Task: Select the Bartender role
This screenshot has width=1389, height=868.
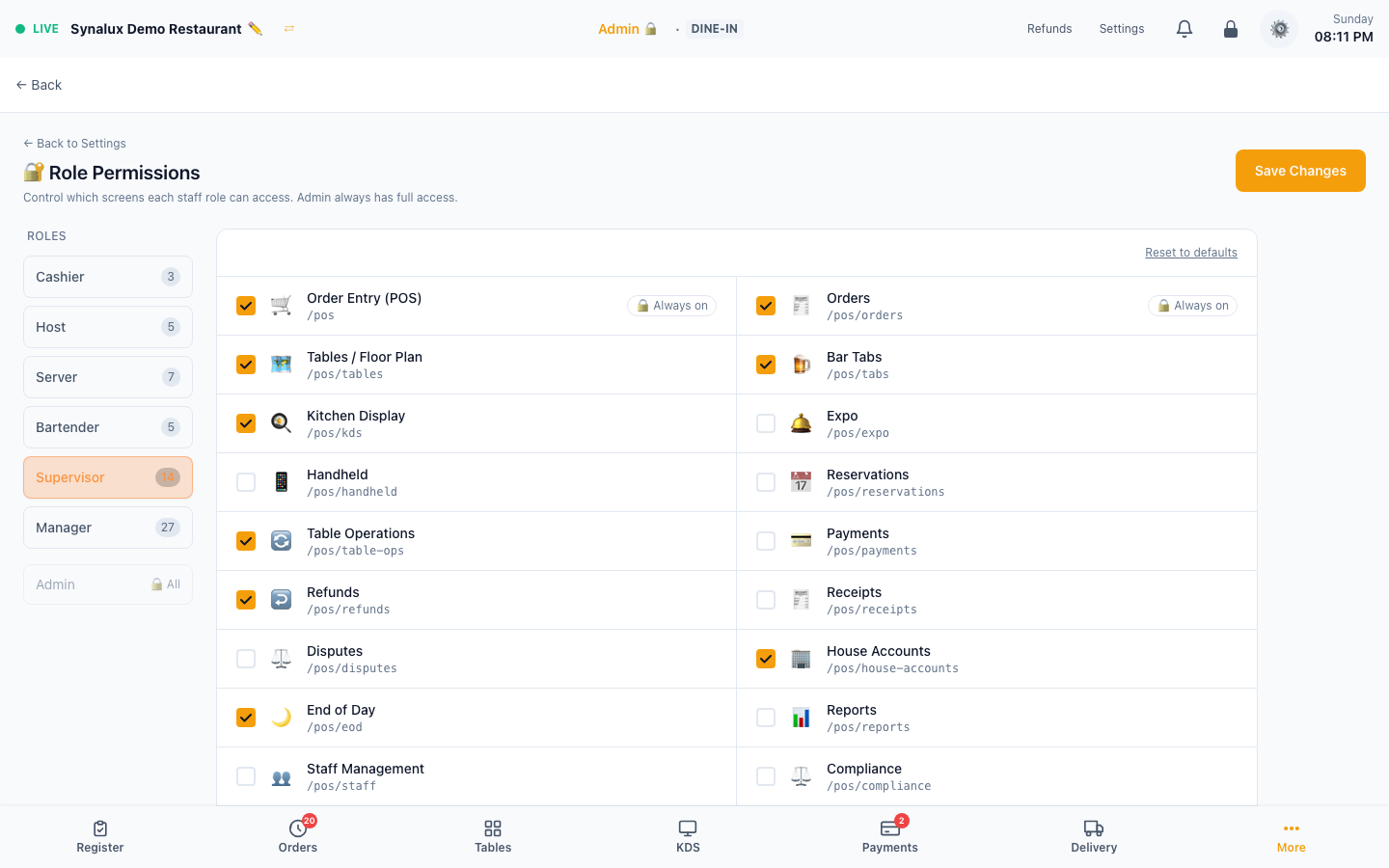Action: coord(108,427)
